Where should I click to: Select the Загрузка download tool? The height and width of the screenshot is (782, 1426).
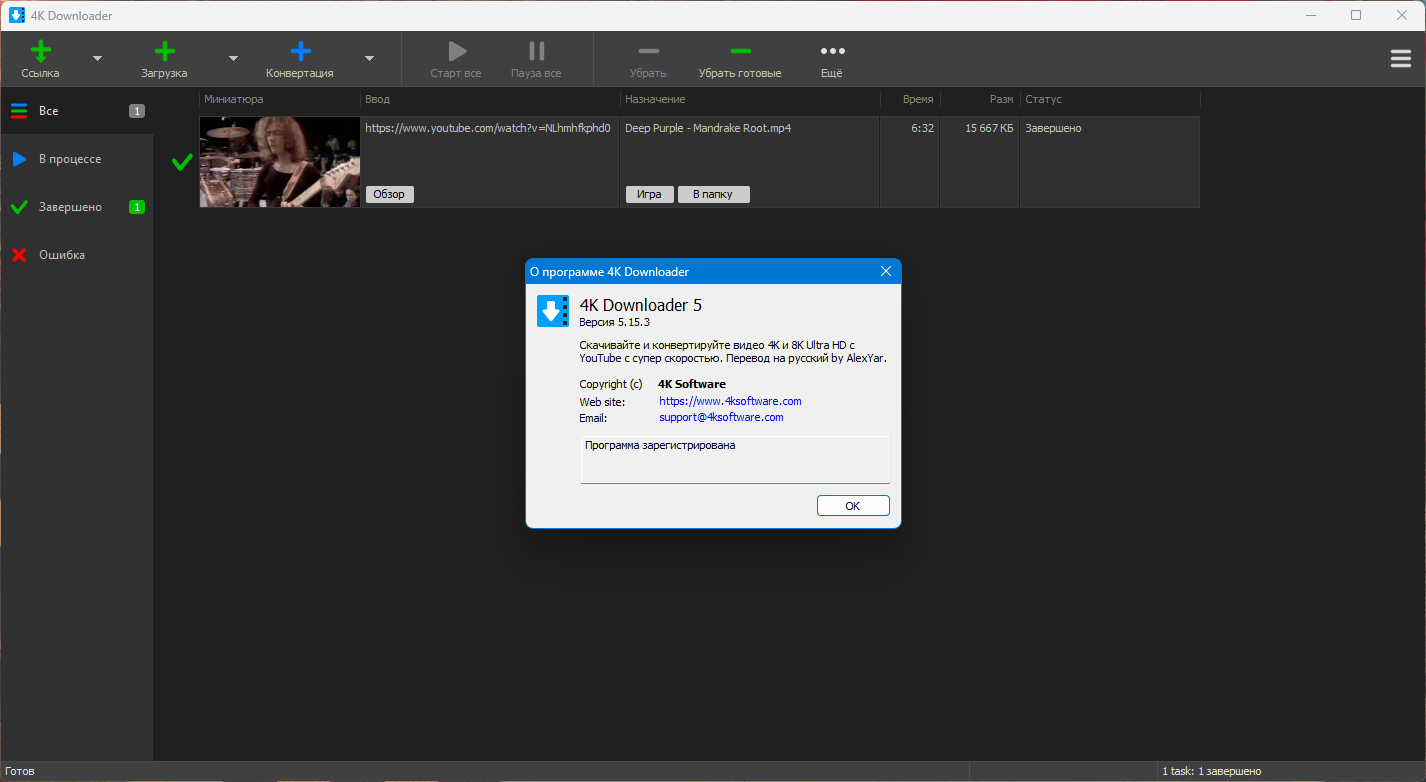tap(163, 58)
